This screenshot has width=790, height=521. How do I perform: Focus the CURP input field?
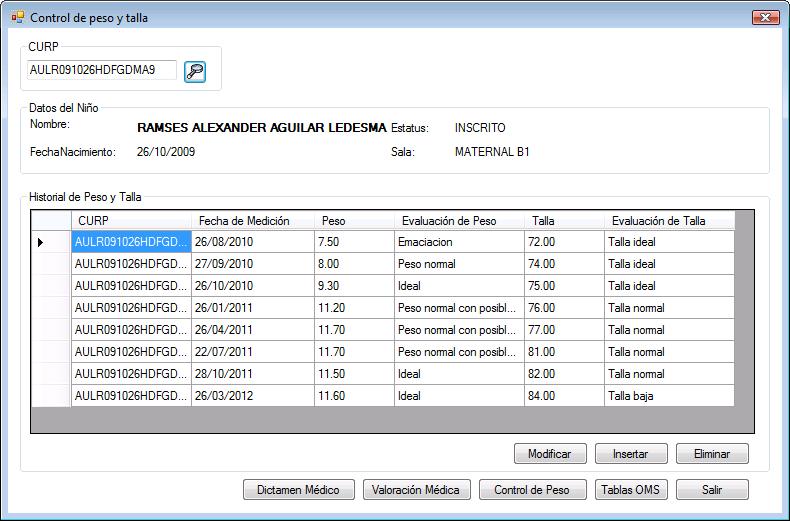tap(102, 70)
